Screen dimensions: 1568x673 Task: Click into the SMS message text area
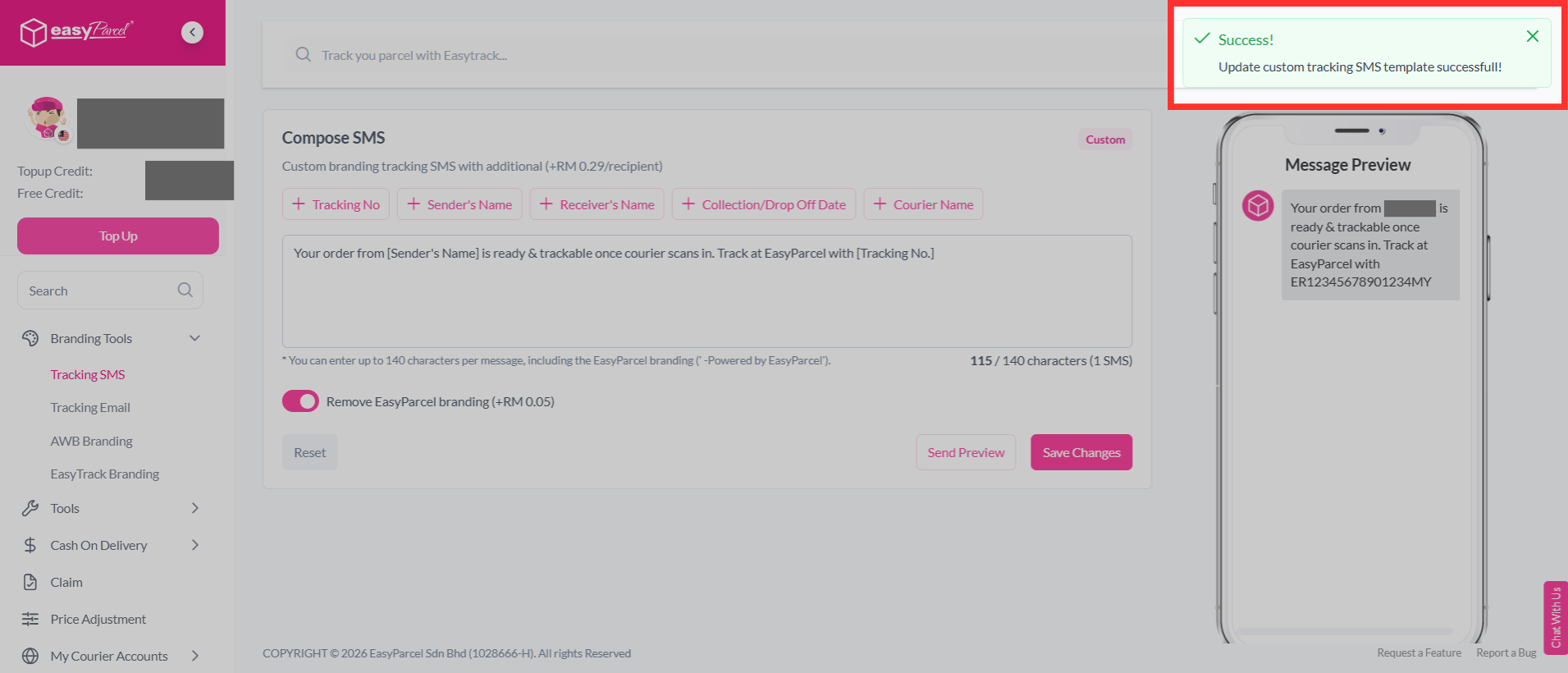click(707, 291)
